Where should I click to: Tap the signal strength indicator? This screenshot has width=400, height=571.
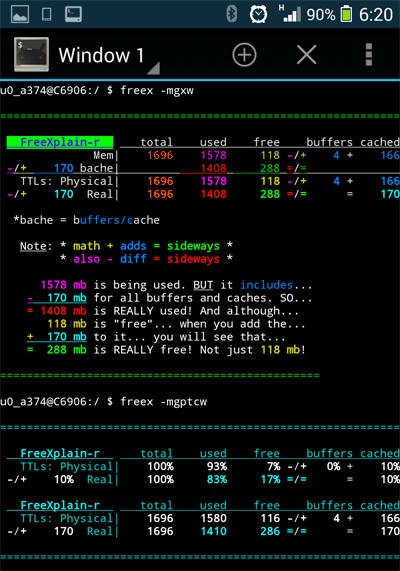click(290, 13)
